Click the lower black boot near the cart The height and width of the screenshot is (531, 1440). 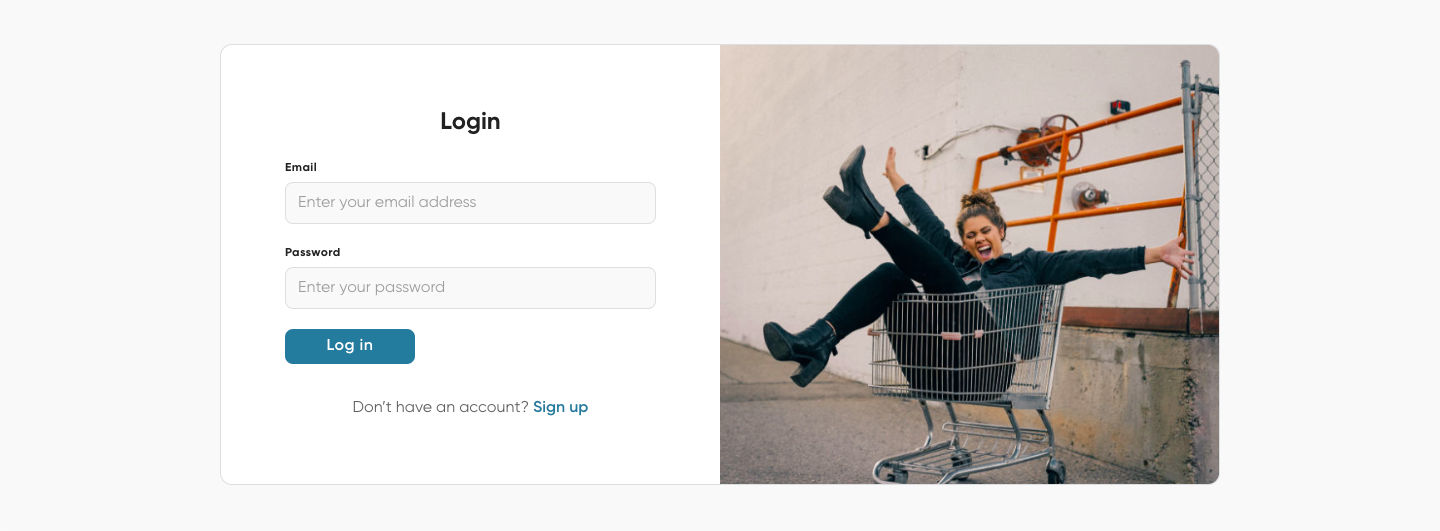coord(800,350)
